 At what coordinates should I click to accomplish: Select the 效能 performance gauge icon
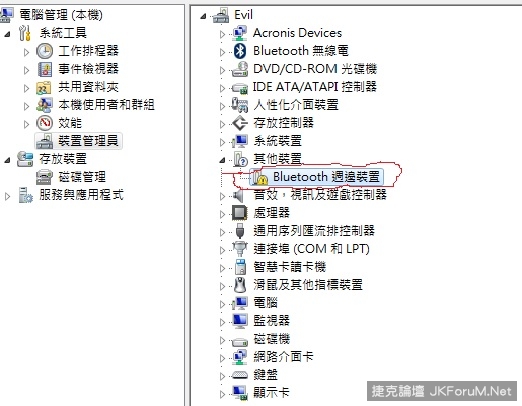tap(44, 123)
